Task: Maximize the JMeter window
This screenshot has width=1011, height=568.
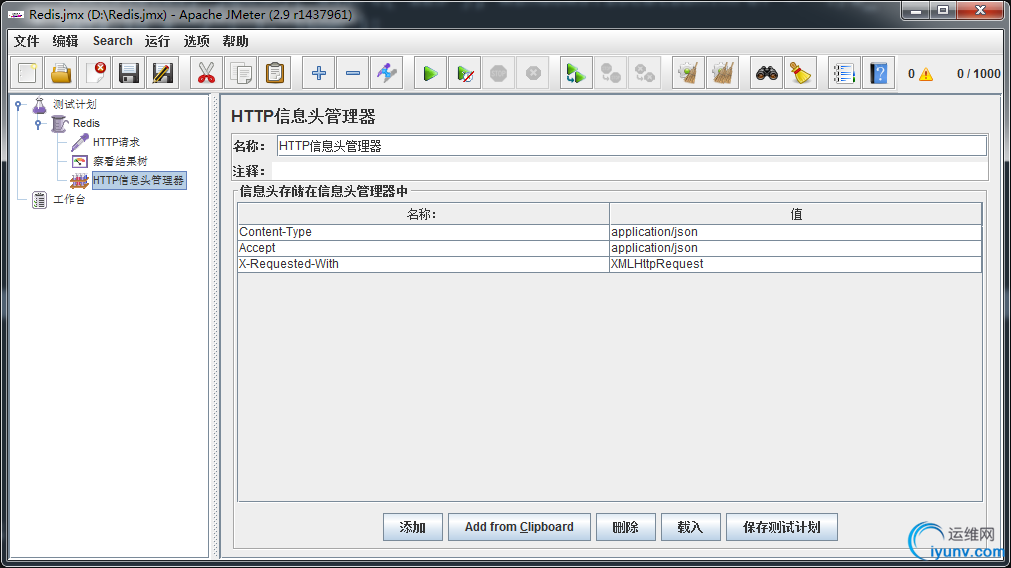Action: coord(943,11)
